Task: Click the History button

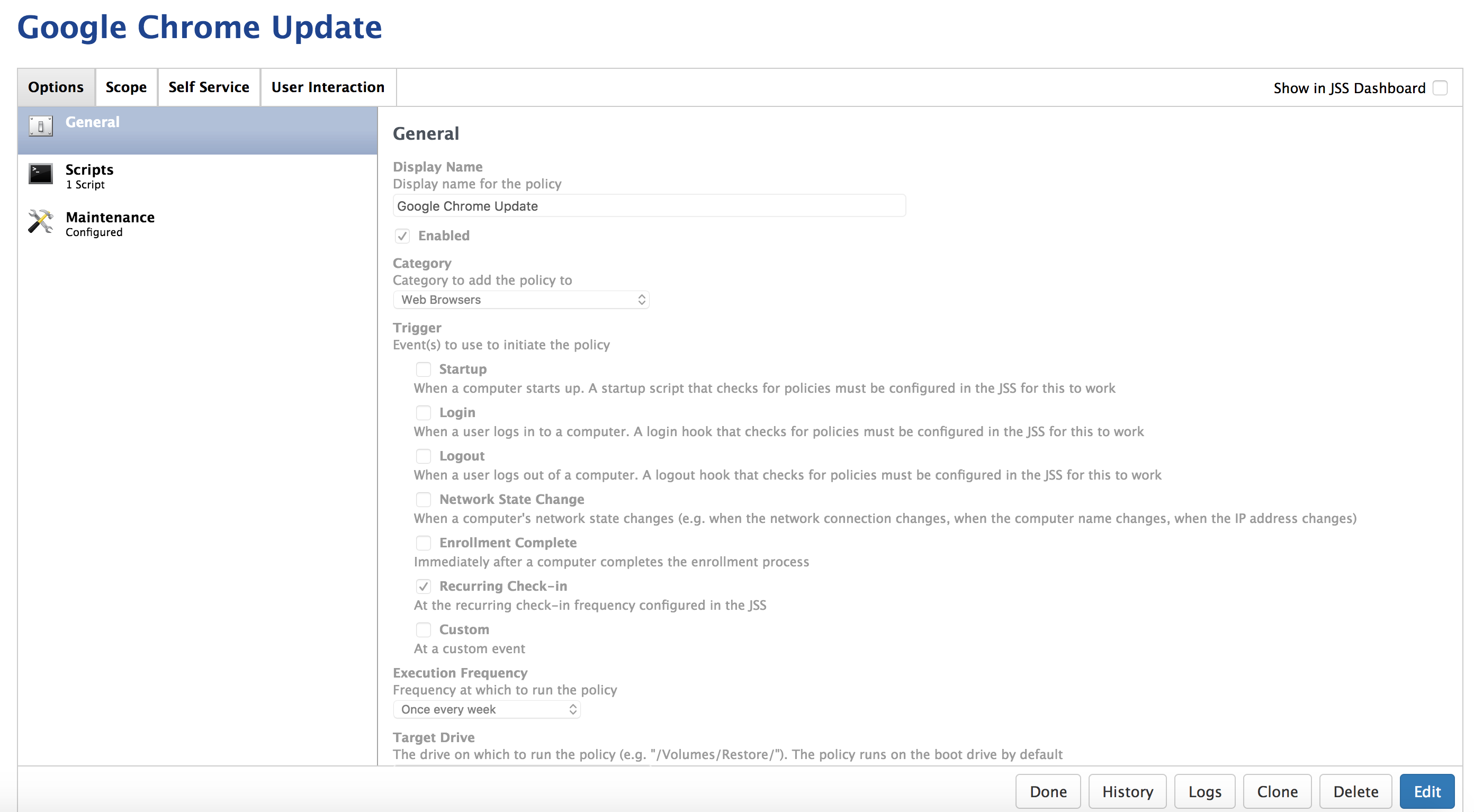Action: [1127, 791]
